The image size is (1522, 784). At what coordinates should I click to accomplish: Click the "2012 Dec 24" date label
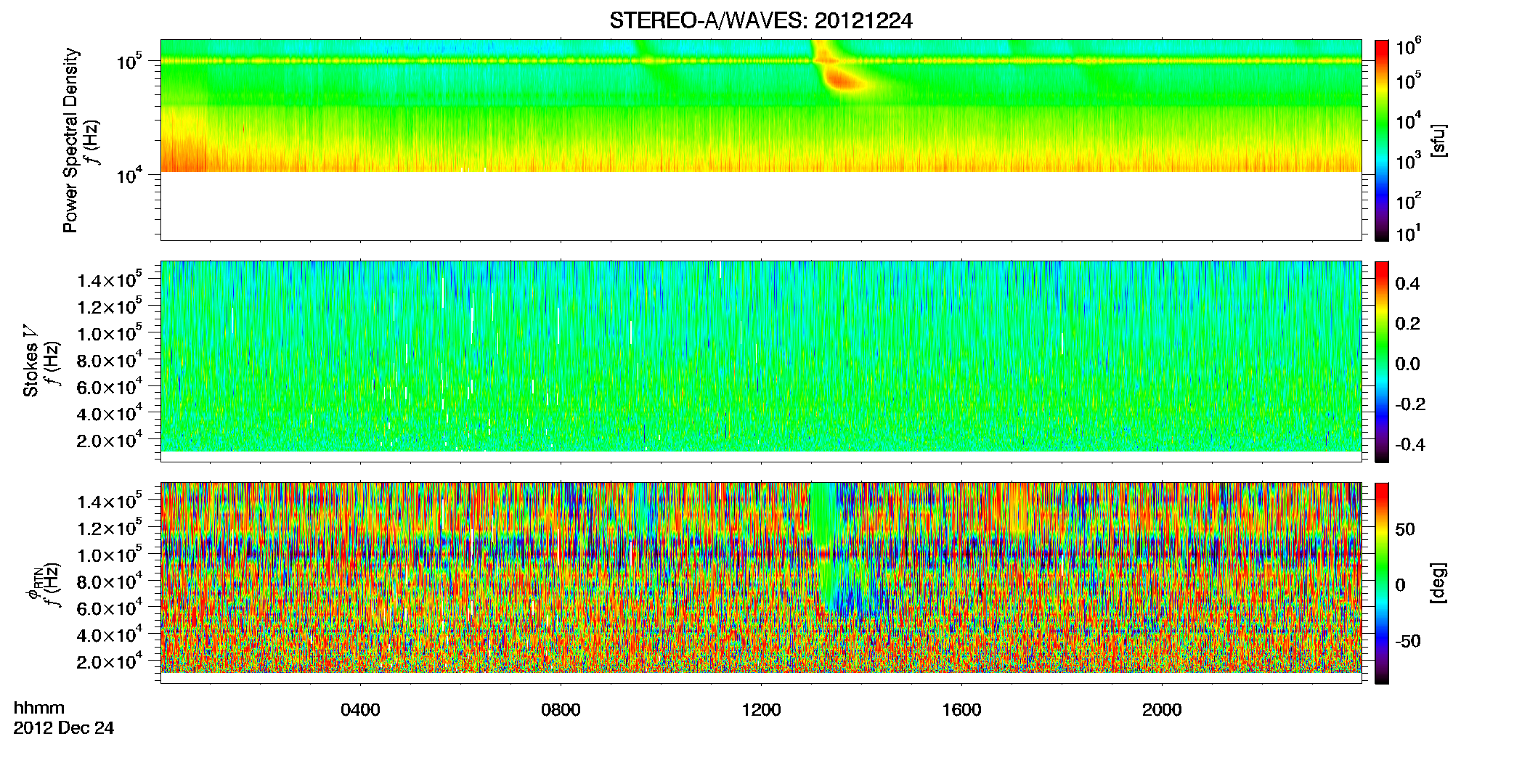pyautogui.click(x=64, y=728)
